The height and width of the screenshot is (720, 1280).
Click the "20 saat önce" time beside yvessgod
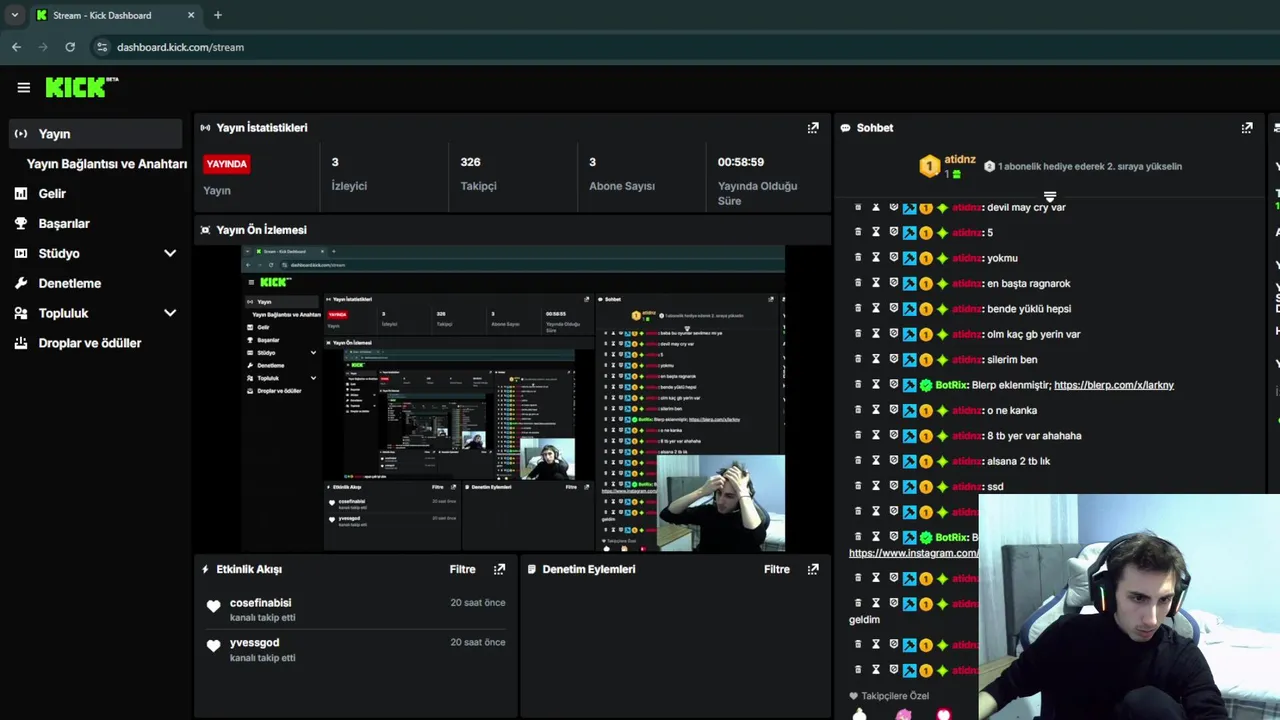pyautogui.click(x=478, y=643)
